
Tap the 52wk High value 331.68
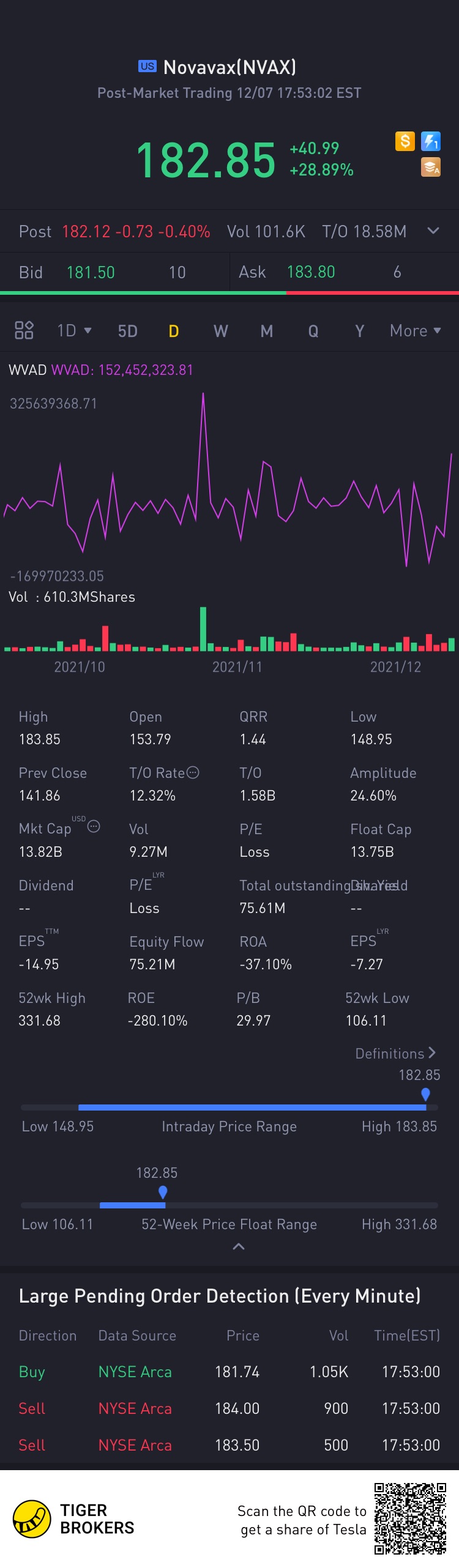40,1021
